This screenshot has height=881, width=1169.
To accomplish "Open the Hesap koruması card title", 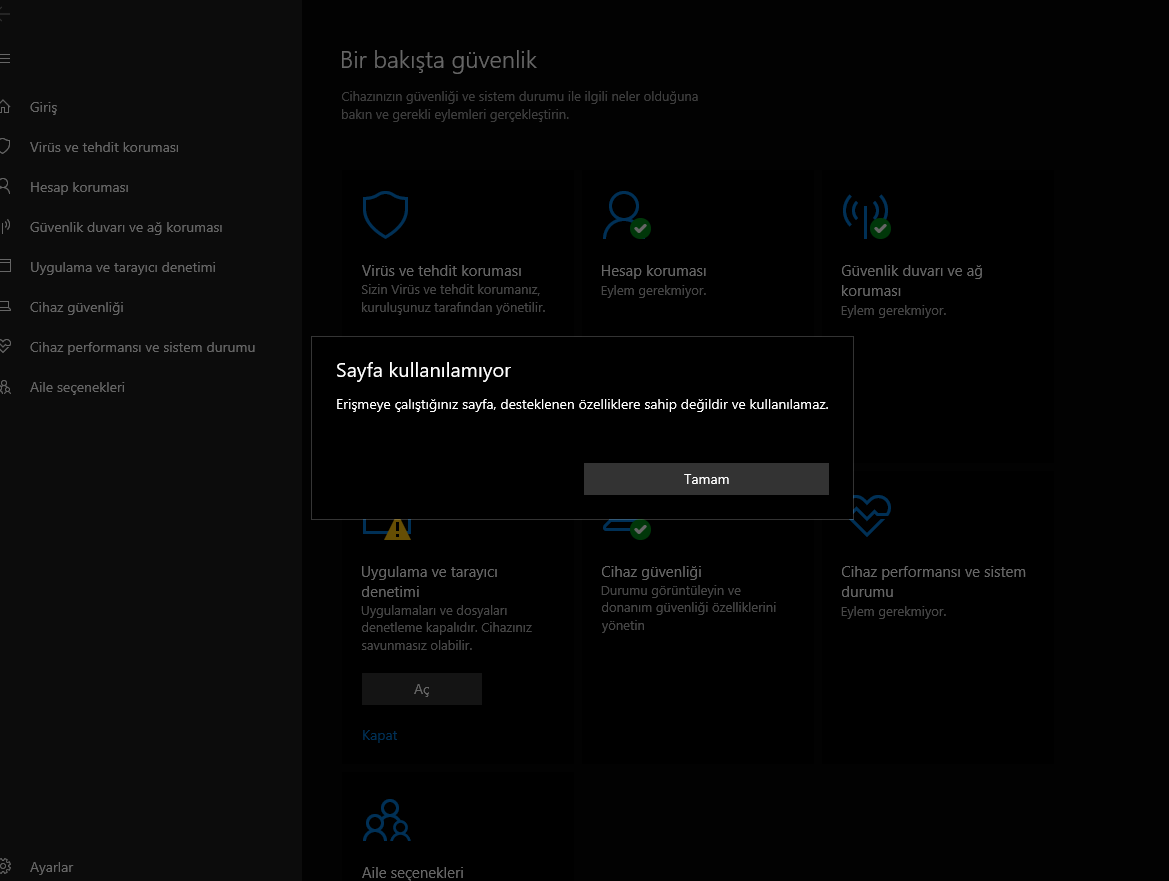I will point(653,271).
